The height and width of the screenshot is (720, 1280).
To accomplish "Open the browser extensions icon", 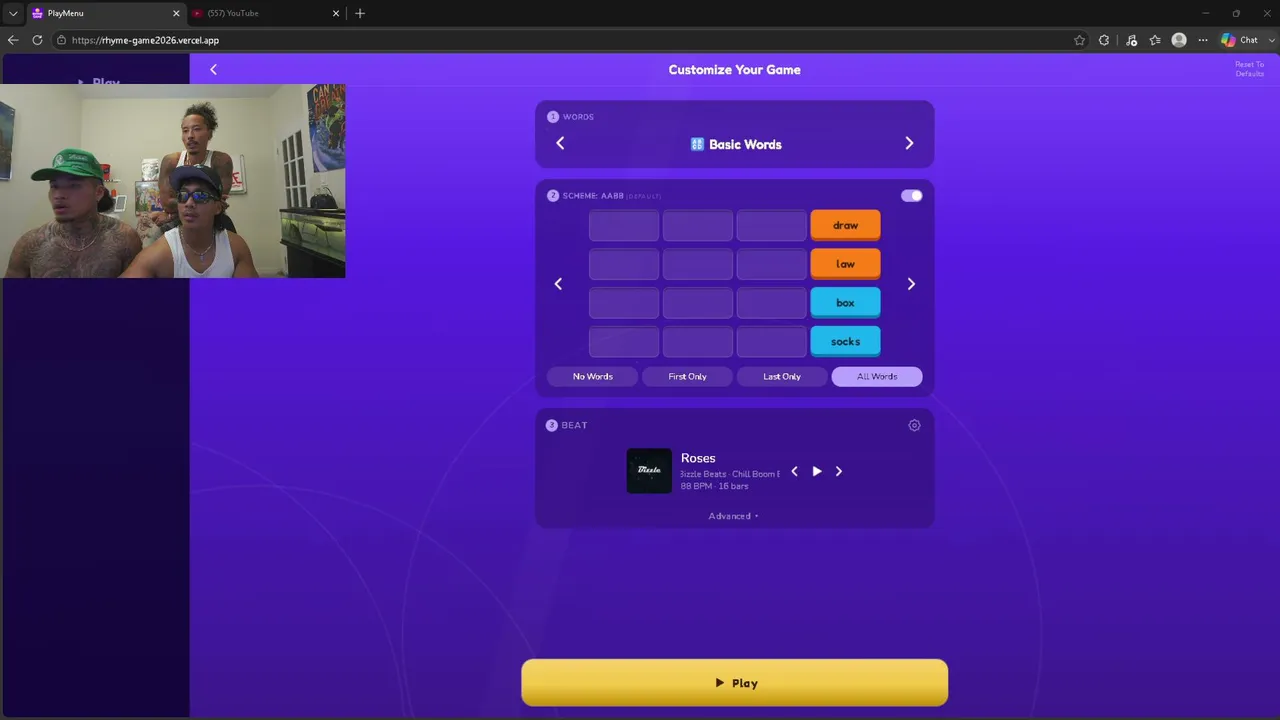I will (x=1104, y=40).
